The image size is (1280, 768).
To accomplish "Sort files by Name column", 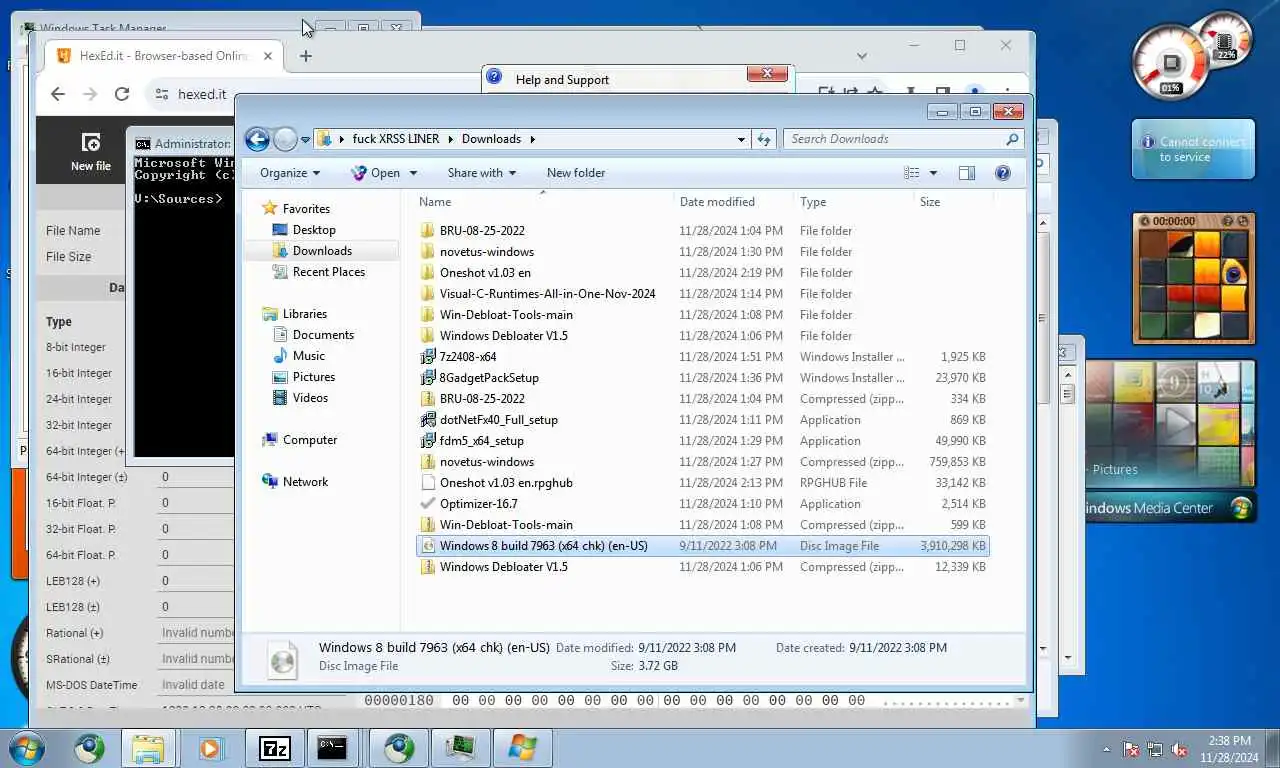I will [x=542, y=202].
